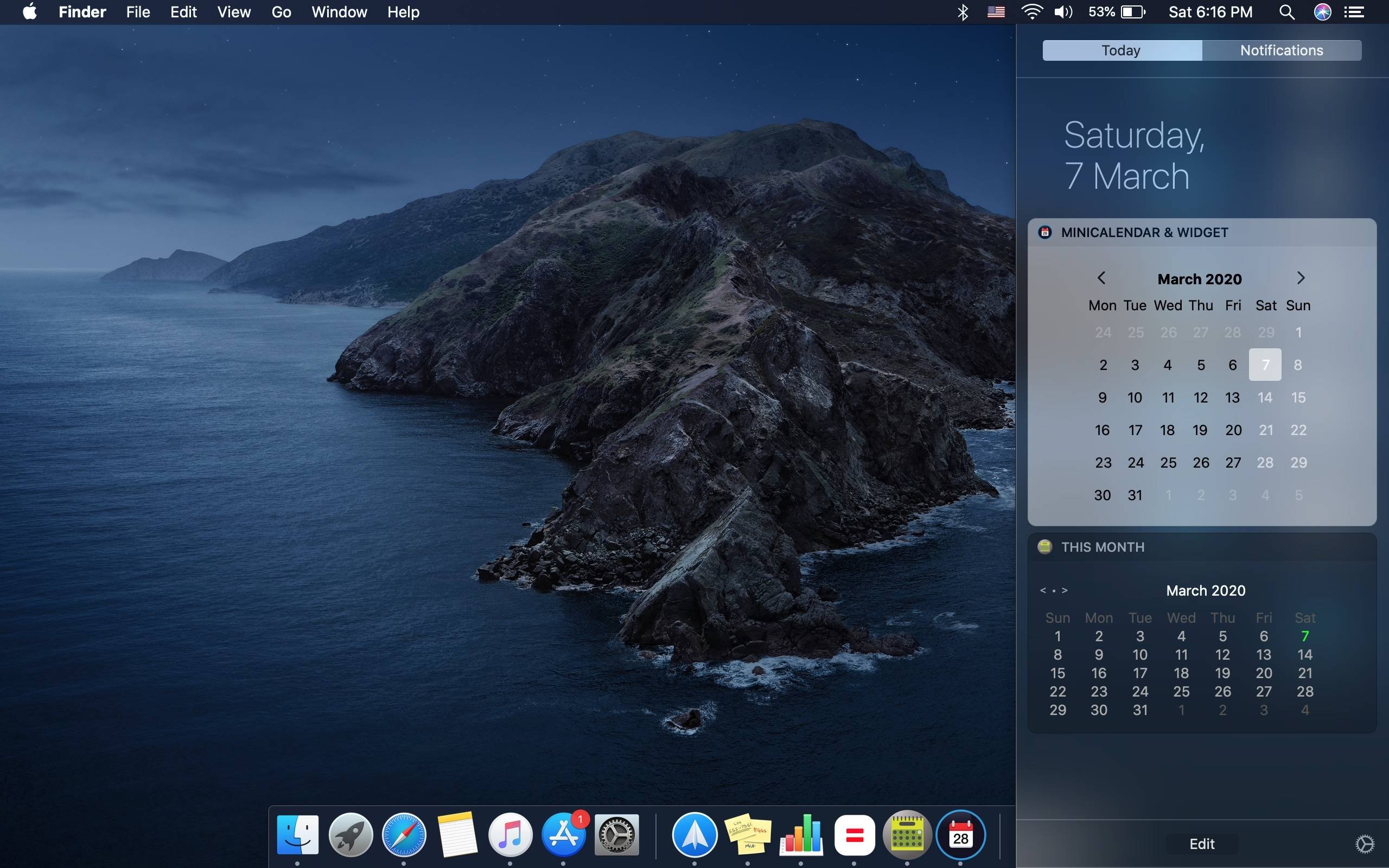The width and height of the screenshot is (1389, 868).
Task: Select day 30 in This Month widget
Action: [x=1099, y=710]
